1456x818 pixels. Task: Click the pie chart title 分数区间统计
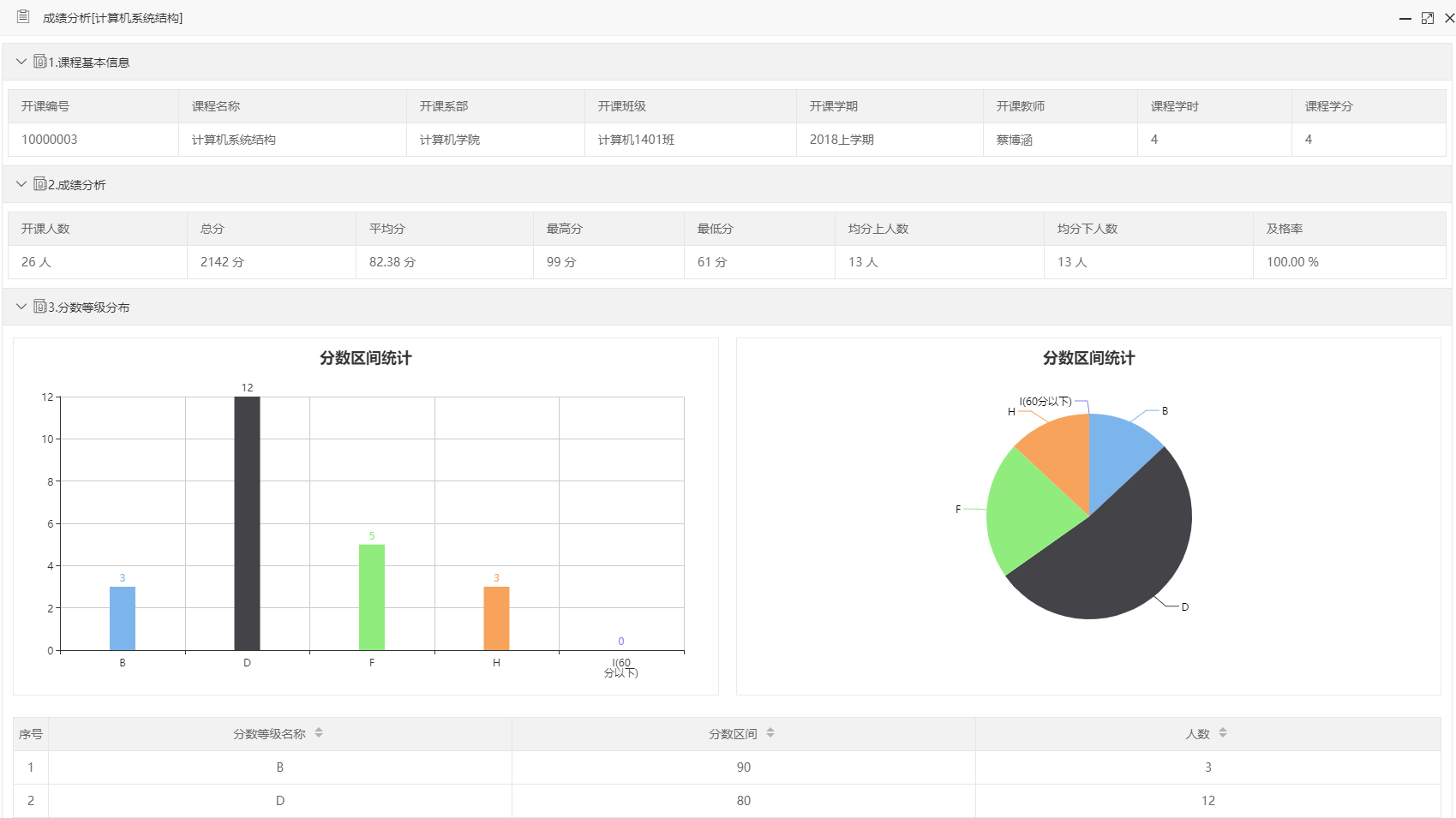[1089, 358]
